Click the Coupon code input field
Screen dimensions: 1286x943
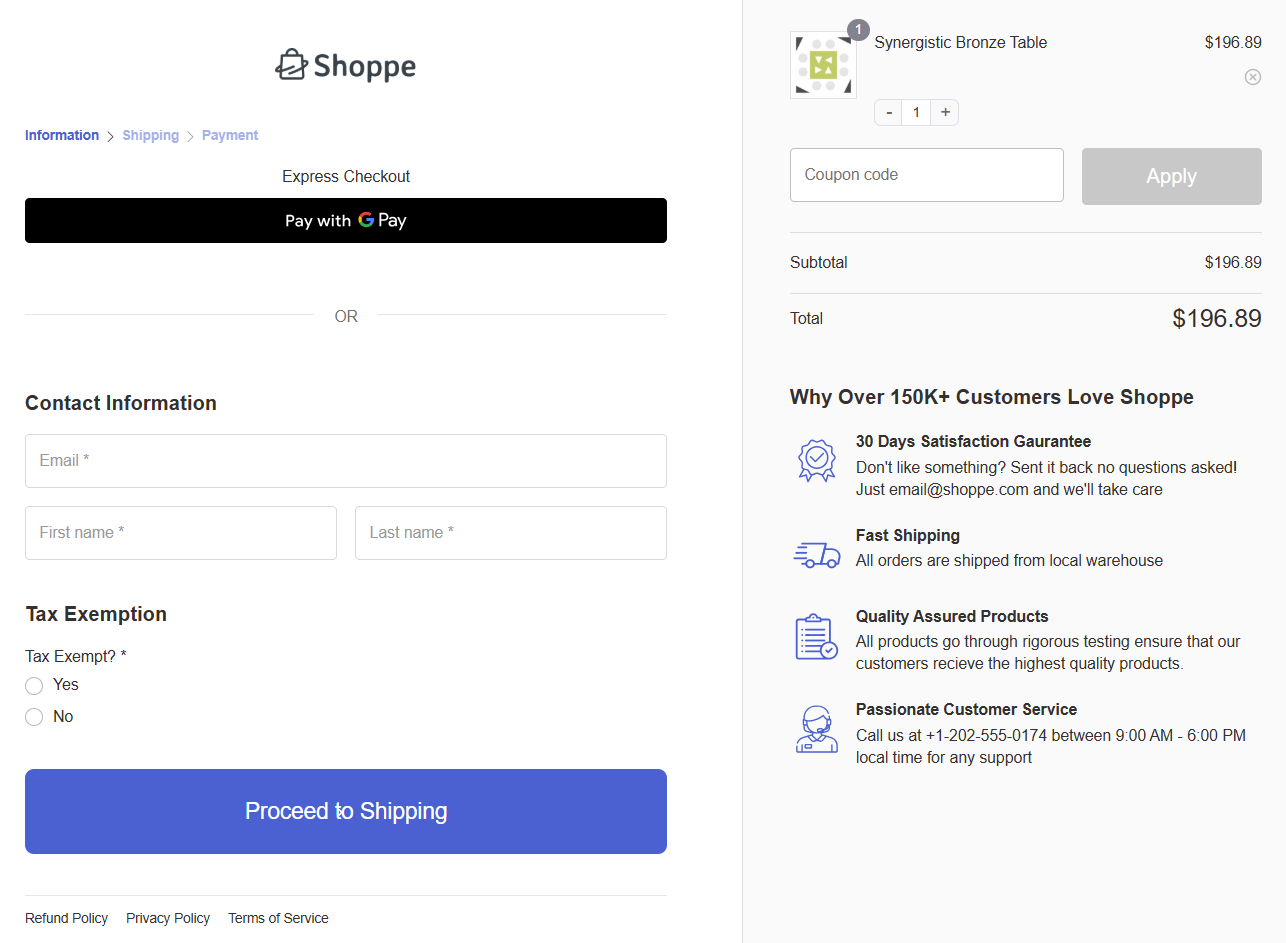pyautogui.click(x=926, y=175)
